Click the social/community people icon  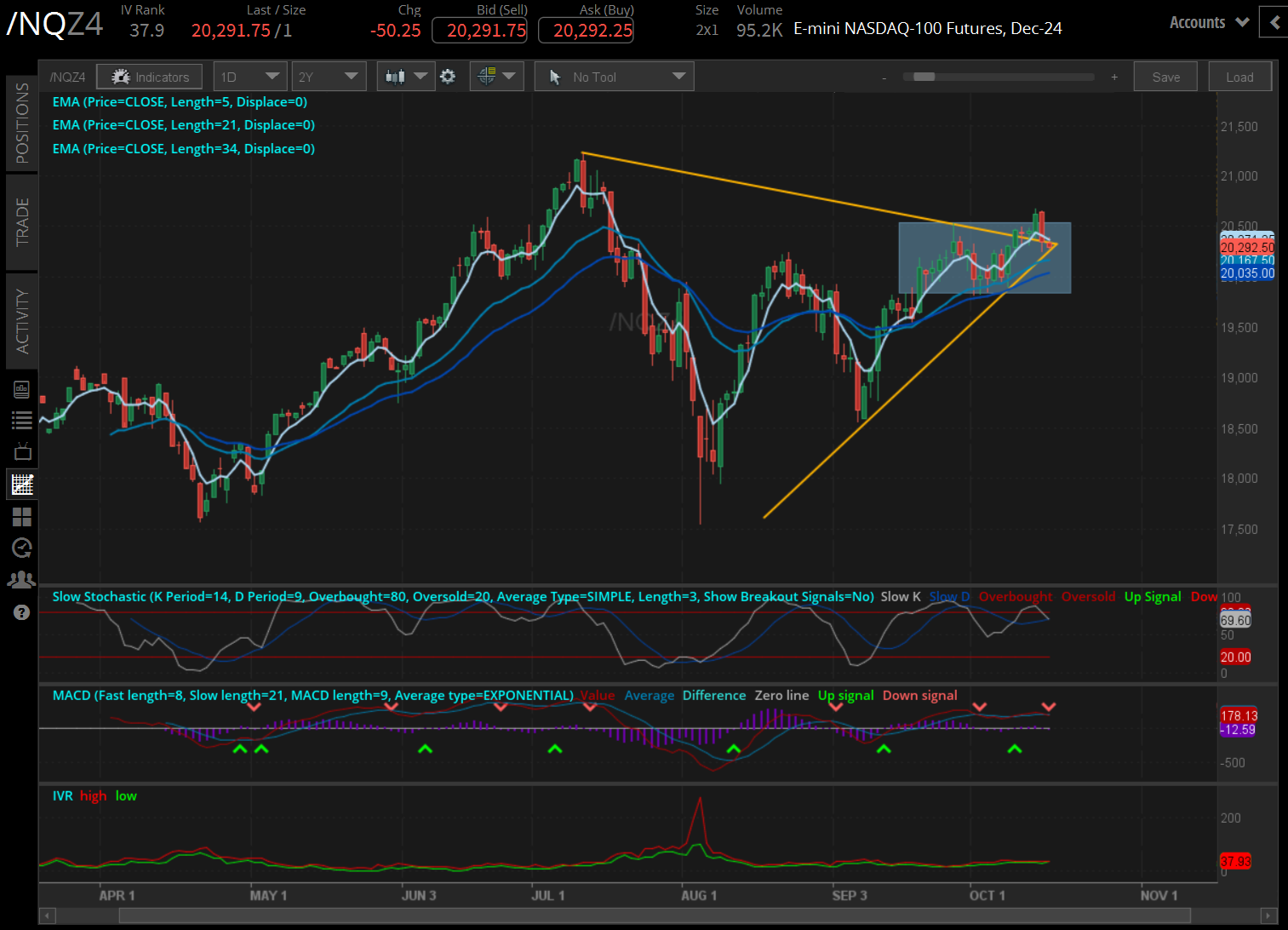(x=21, y=579)
